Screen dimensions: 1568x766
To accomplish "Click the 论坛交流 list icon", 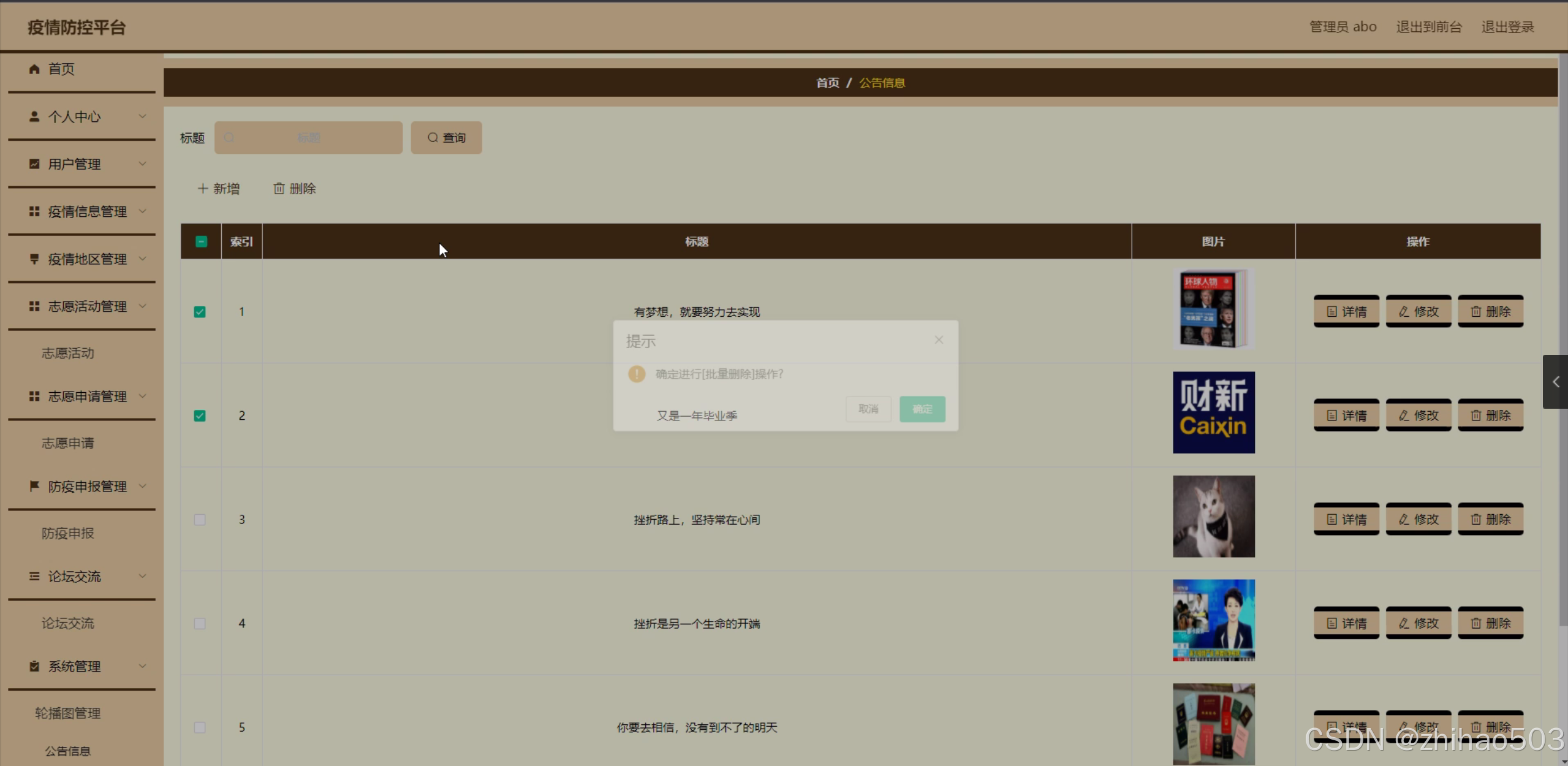I will [34, 576].
